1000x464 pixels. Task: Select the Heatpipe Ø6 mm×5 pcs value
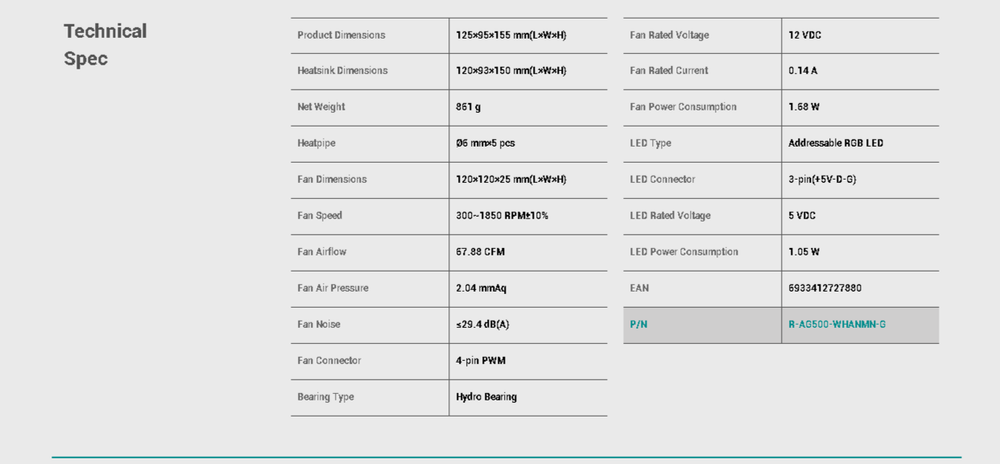(x=485, y=143)
